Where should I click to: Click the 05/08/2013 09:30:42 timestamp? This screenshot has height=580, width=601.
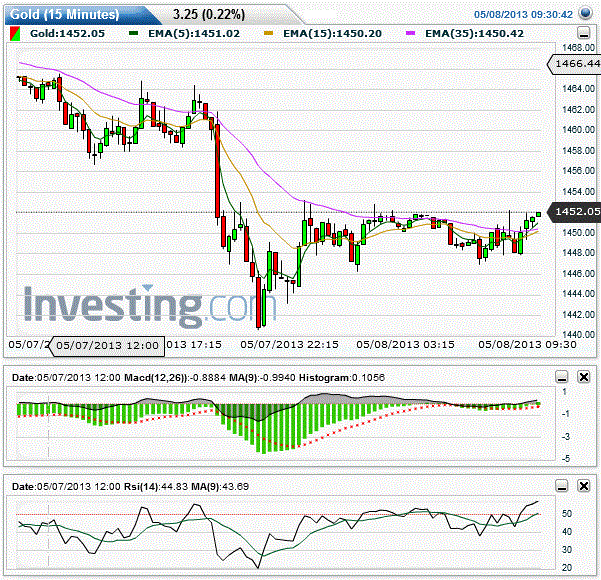click(523, 15)
